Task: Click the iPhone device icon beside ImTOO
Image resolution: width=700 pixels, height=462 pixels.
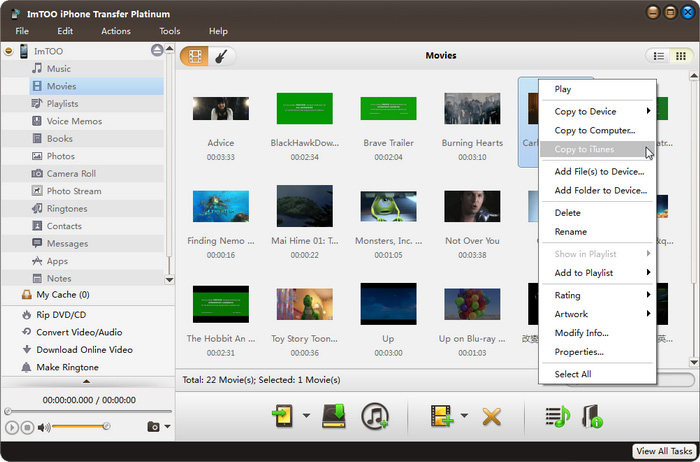Action: tap(24, 51)
